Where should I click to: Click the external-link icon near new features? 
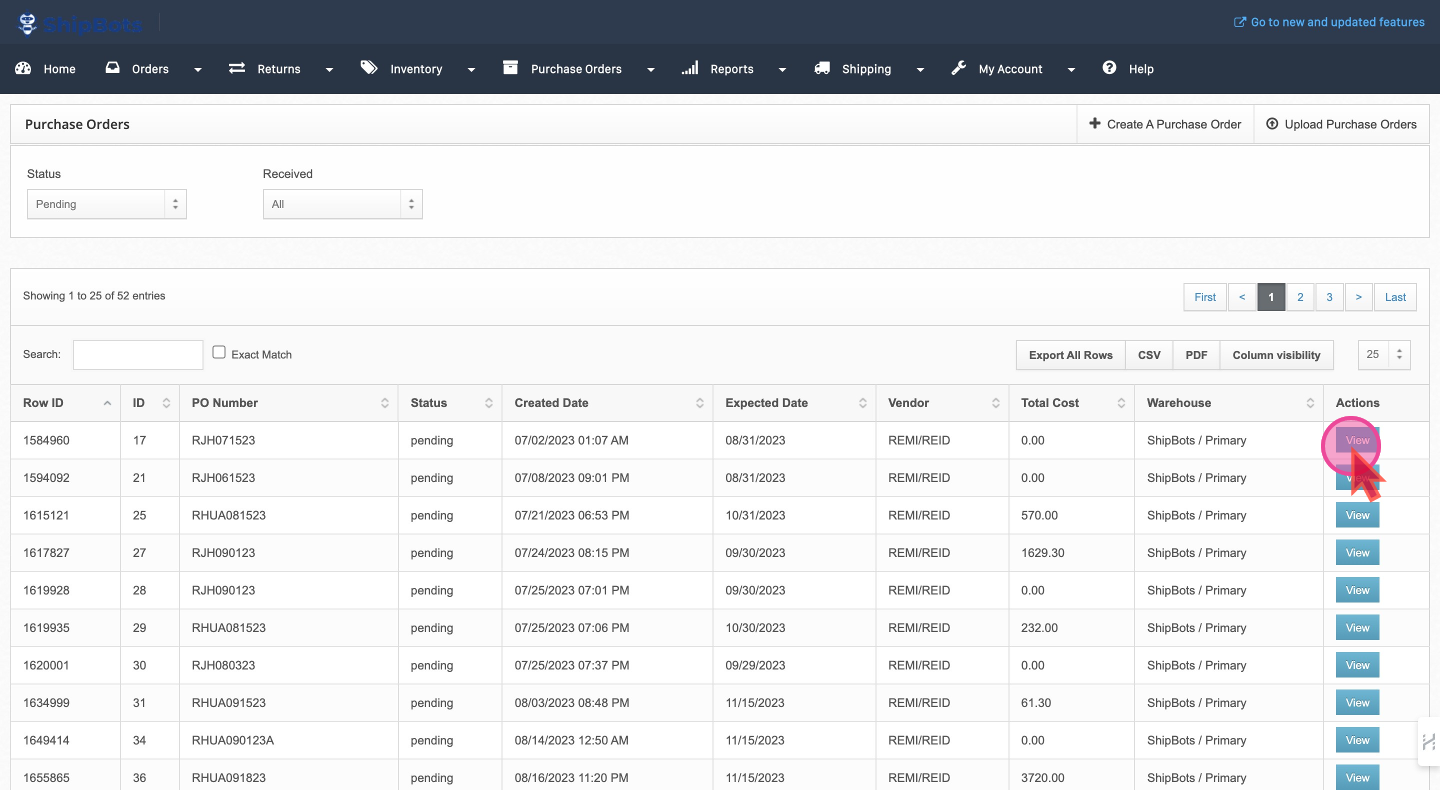[x=1240, y=22]
